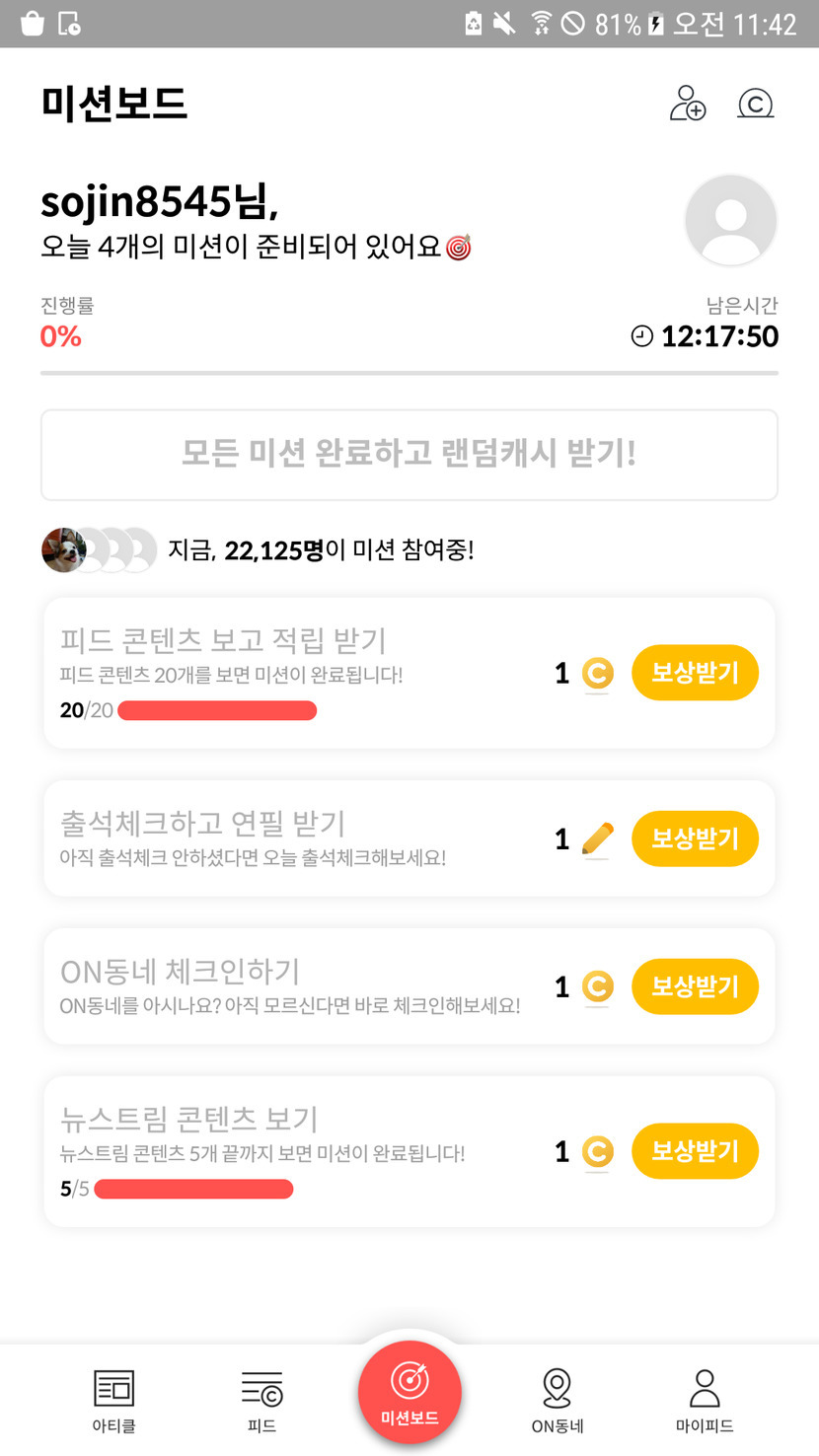Tap the profile avatar picture

coord(730,220)
